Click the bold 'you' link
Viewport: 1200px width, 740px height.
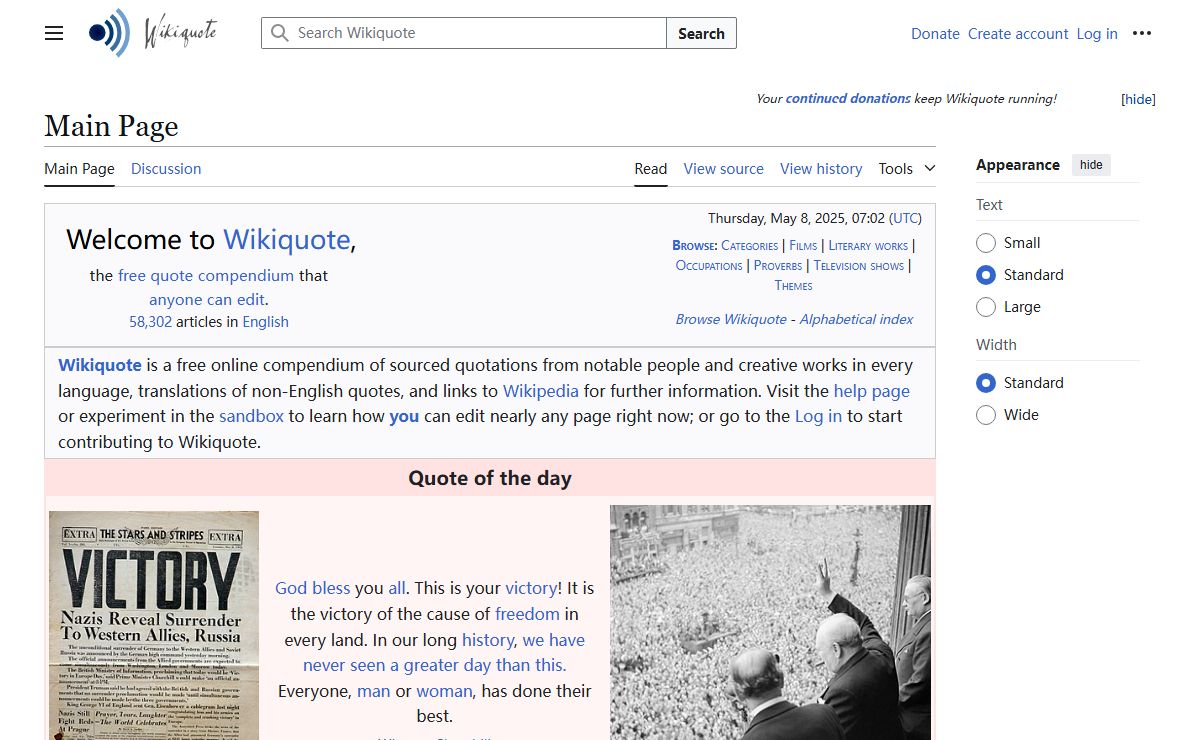pyautogui.click(x=404, y=416)
